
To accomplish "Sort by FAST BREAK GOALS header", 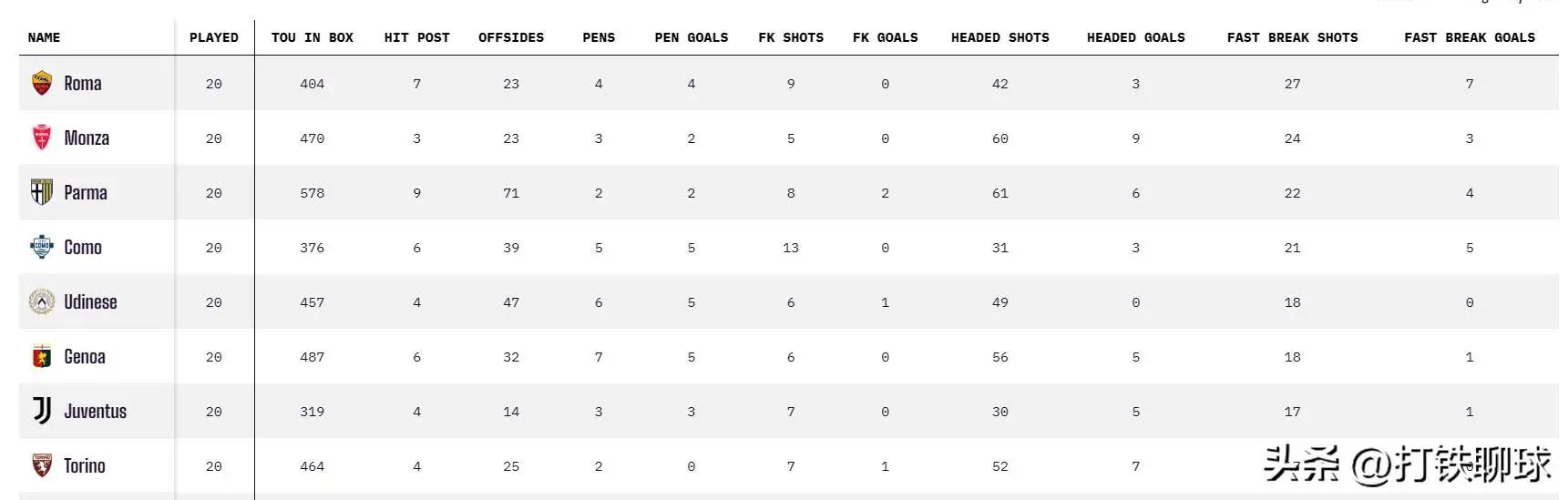I will coord(1469,38).
